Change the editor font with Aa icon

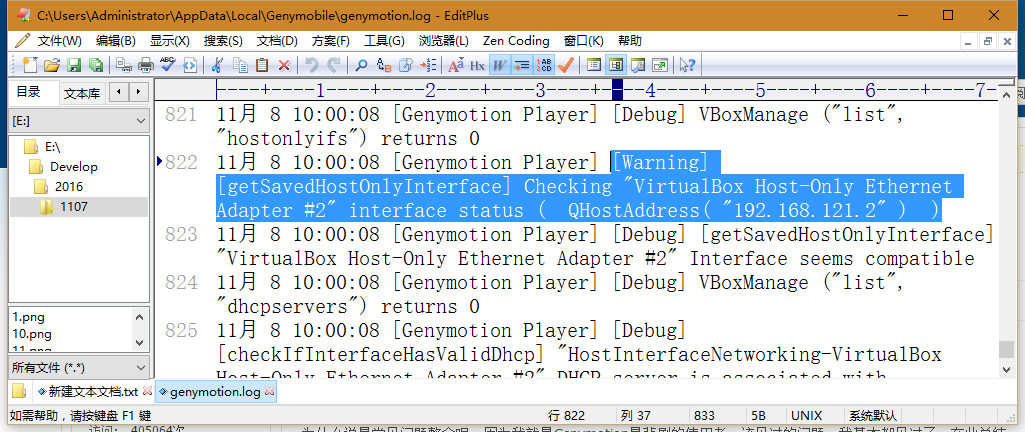[x=456, y=65]
